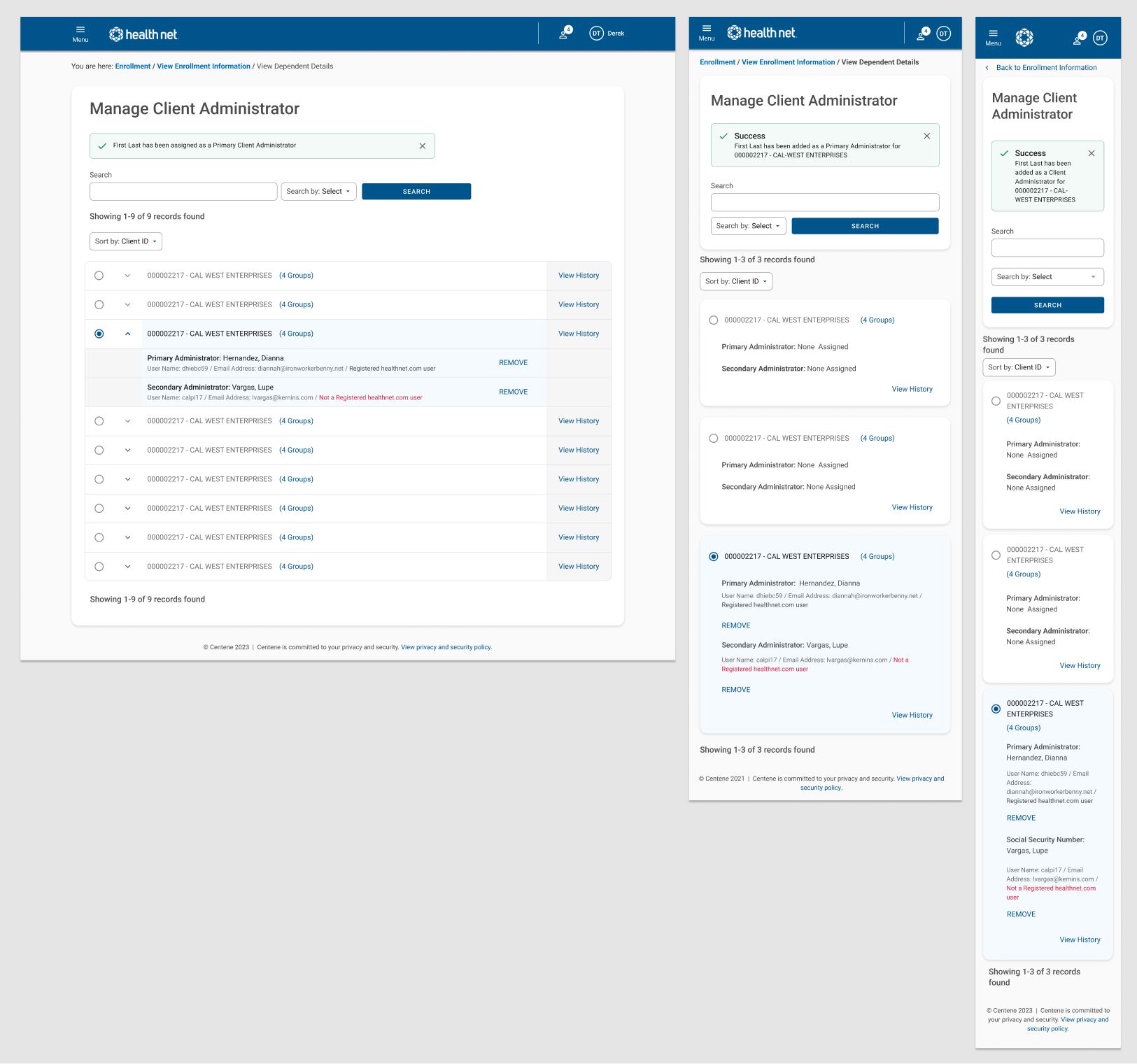Open '(4 Groups)' link in first desktop row
Screen dimensions: 1137x1064
coord(296,276)
